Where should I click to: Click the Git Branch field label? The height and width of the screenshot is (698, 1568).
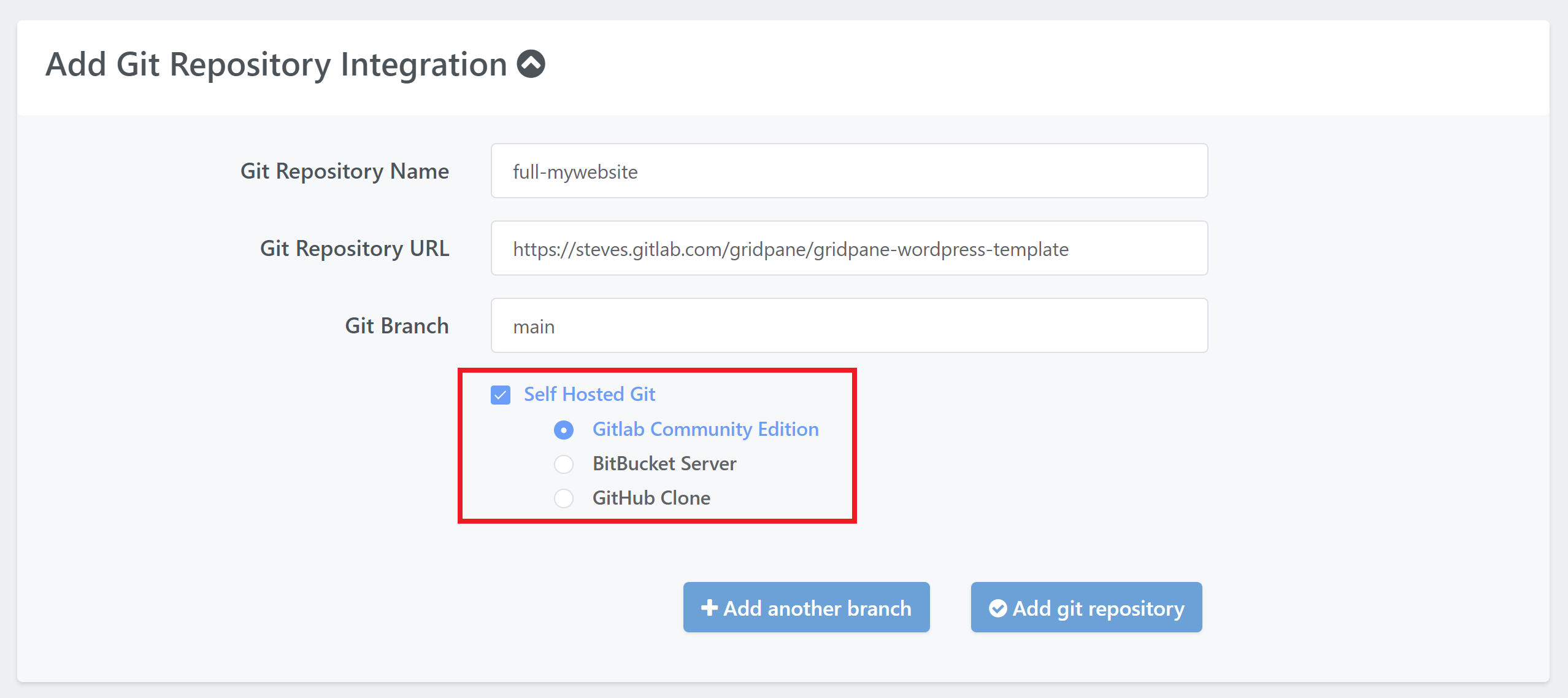coord(396,326)
